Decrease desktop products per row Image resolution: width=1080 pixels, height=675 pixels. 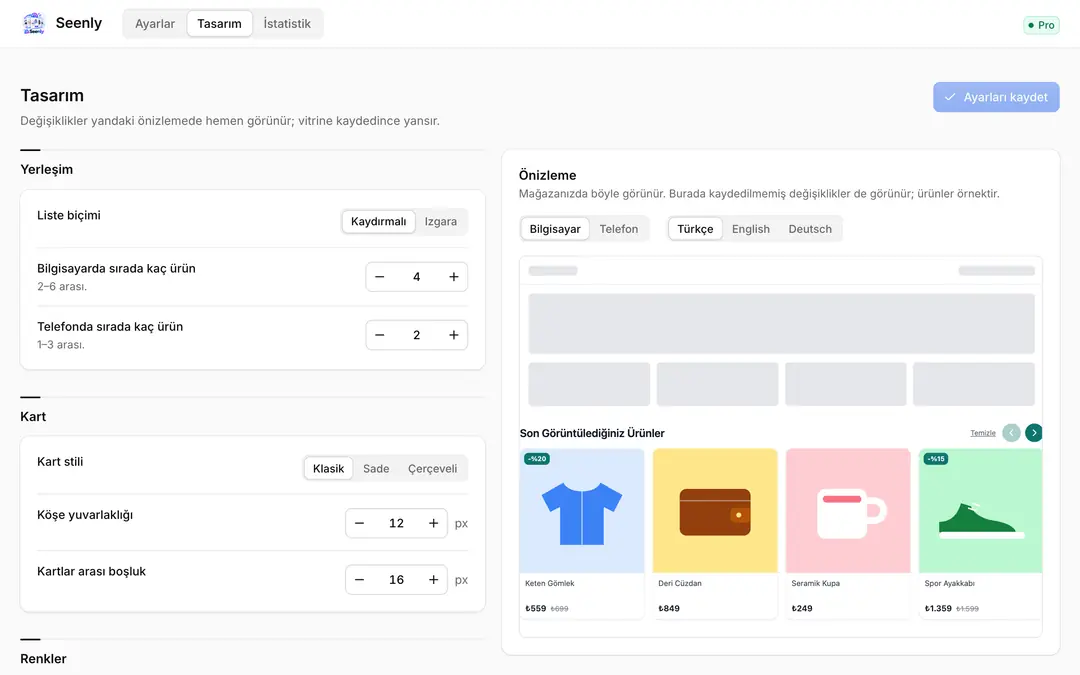(380, 277)
